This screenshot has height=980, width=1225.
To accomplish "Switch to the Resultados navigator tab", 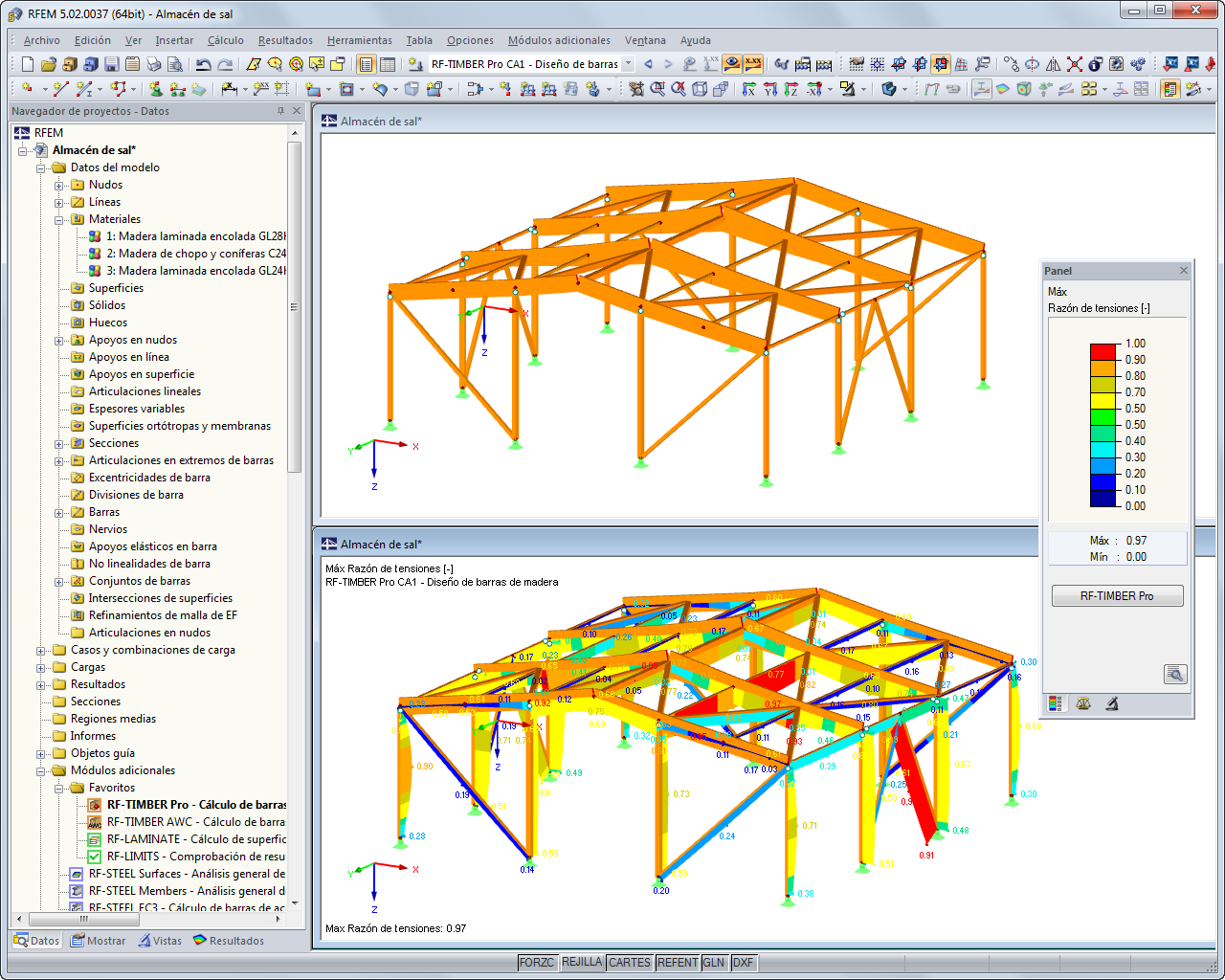I will (229, 941).
